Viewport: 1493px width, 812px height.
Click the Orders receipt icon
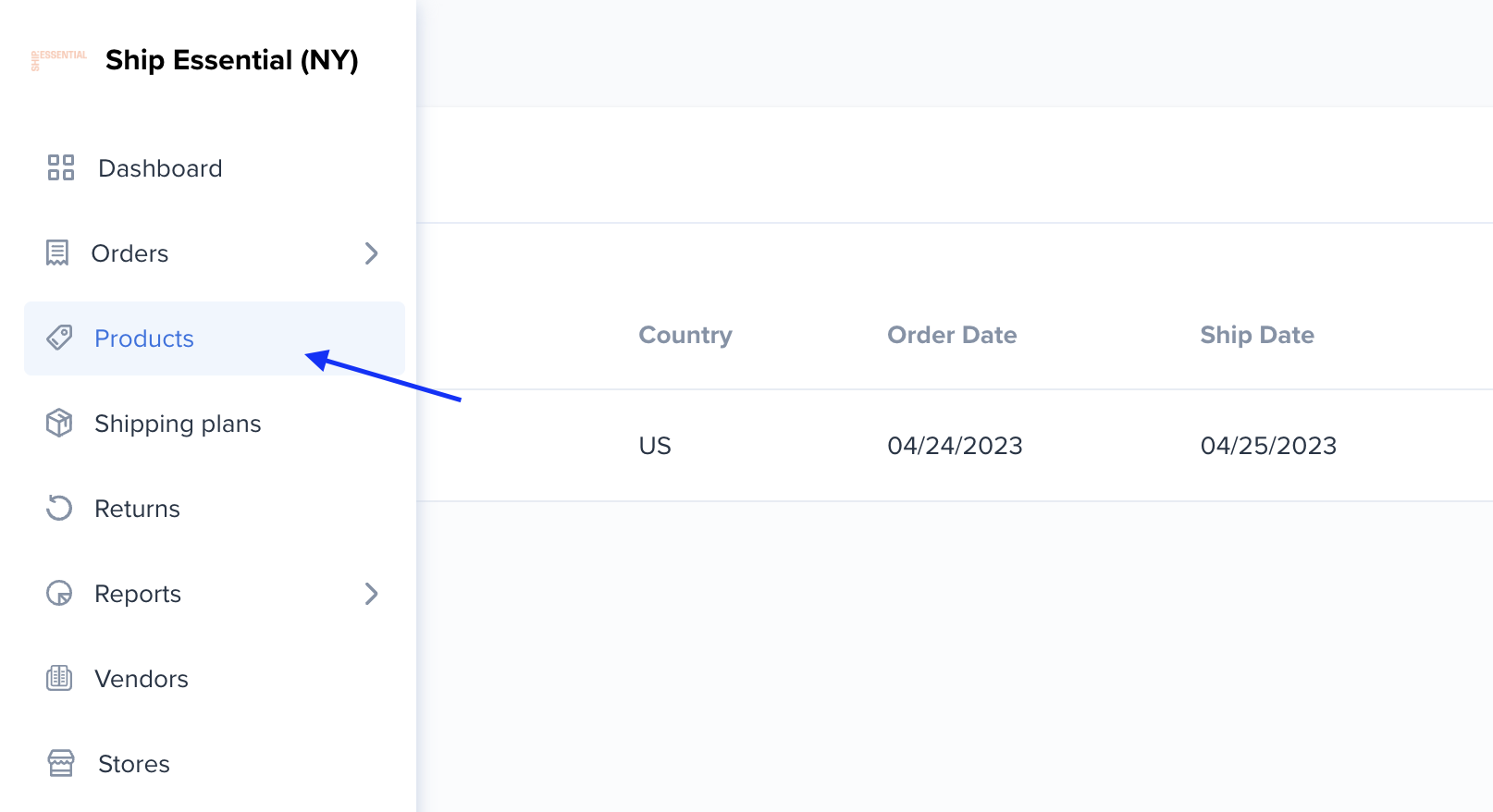tap(57, 252)
